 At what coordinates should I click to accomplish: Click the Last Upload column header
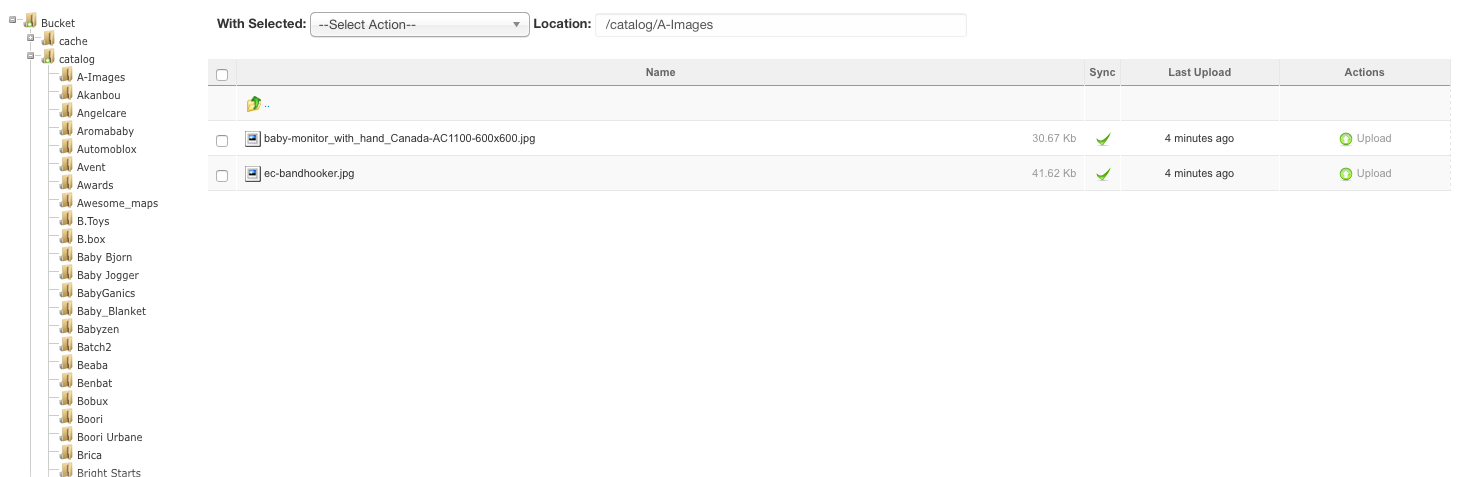(1199, 72)
